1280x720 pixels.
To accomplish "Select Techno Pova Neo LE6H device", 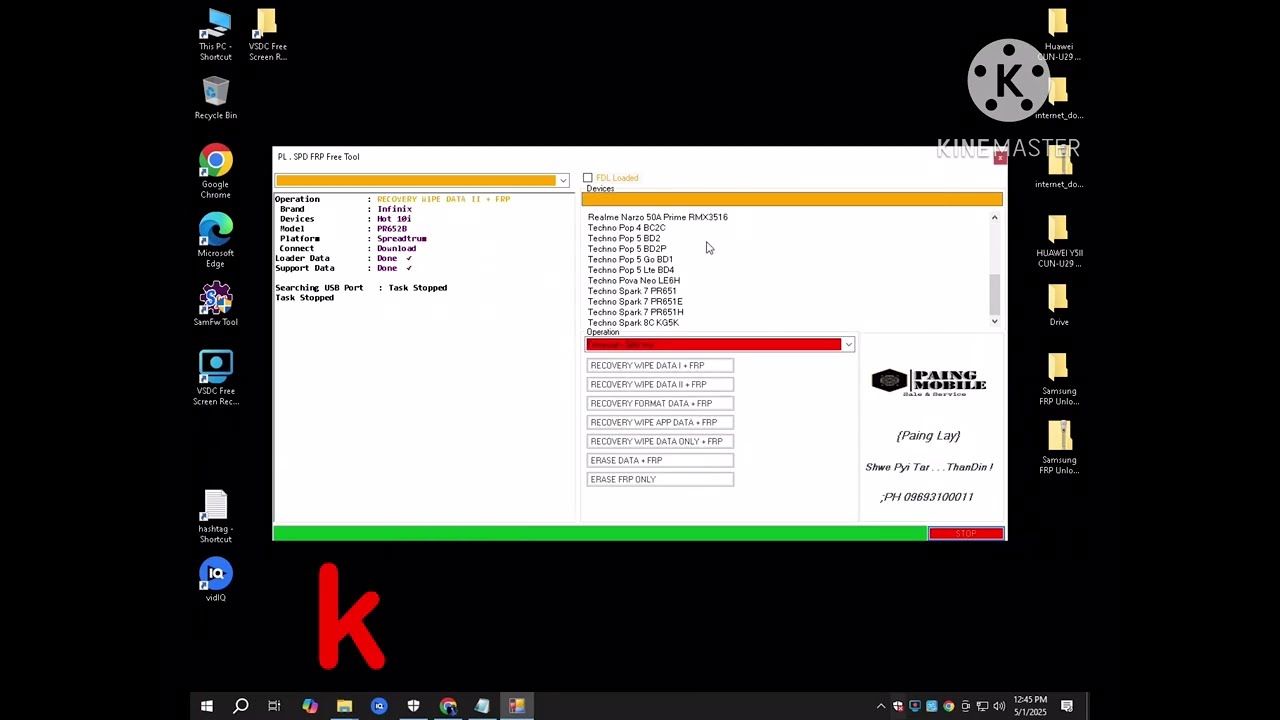I will pos(634,281).
